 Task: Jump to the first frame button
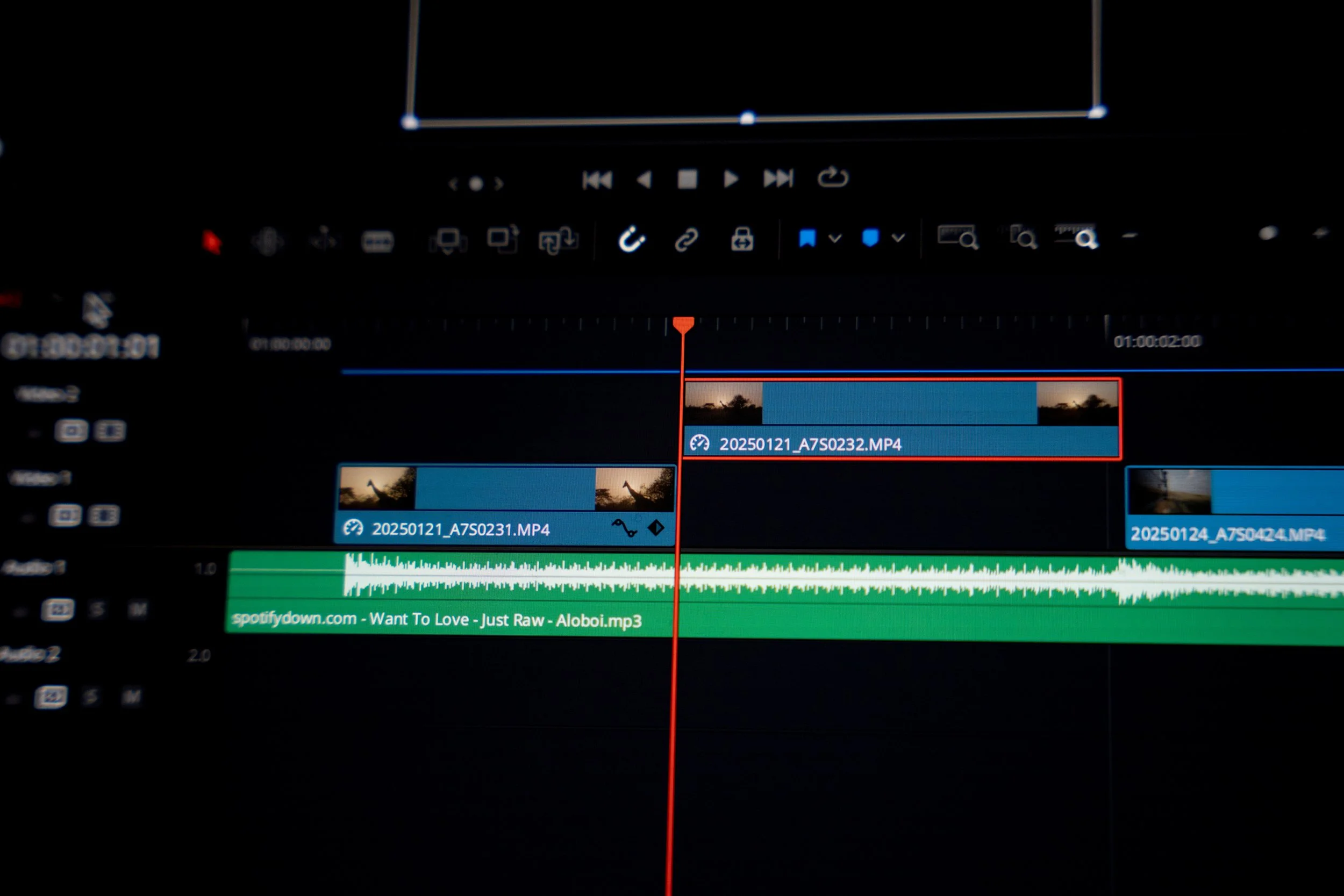(x=597, y=180)
